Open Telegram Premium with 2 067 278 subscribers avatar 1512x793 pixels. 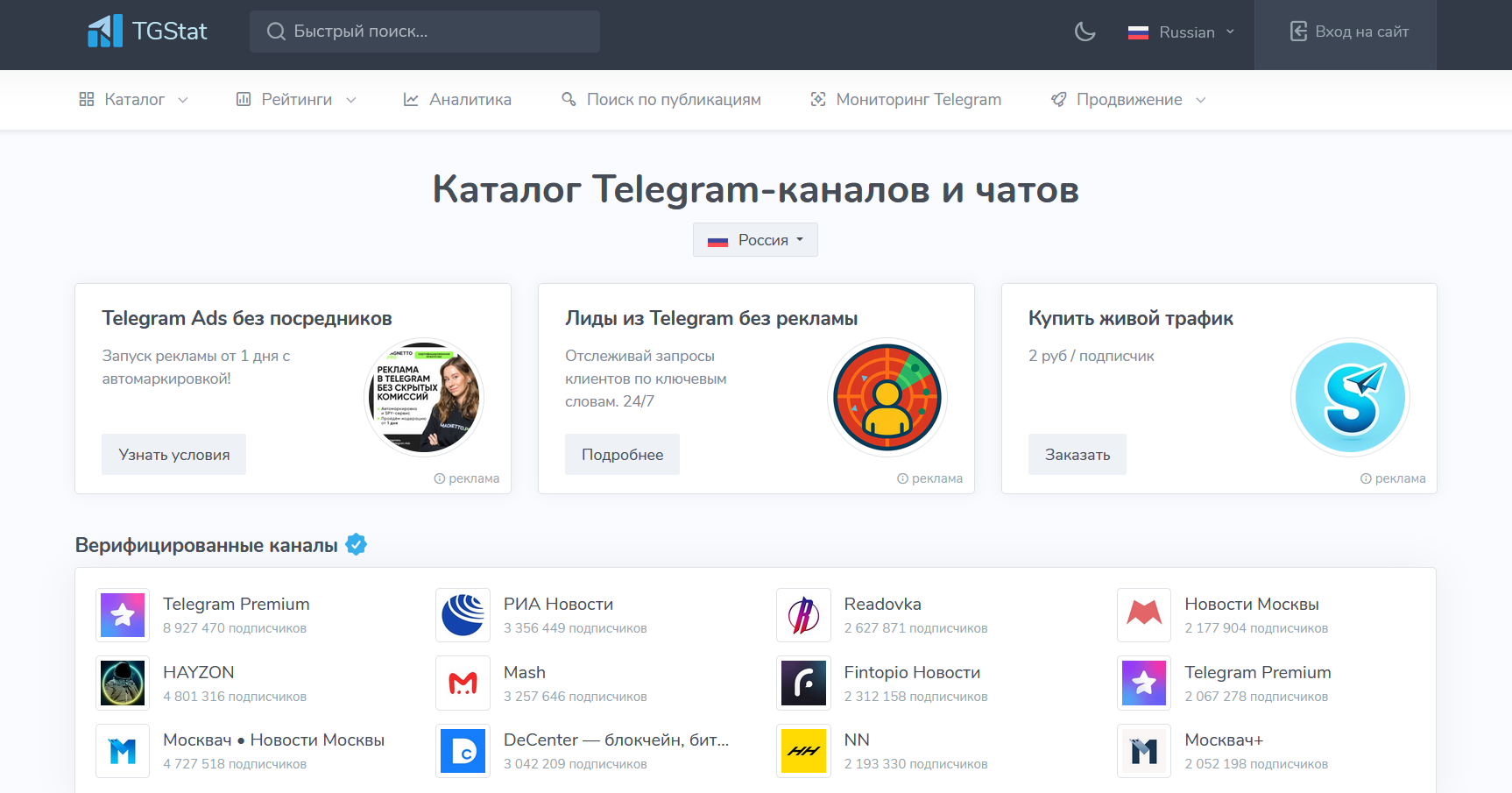click(1144, 683)
